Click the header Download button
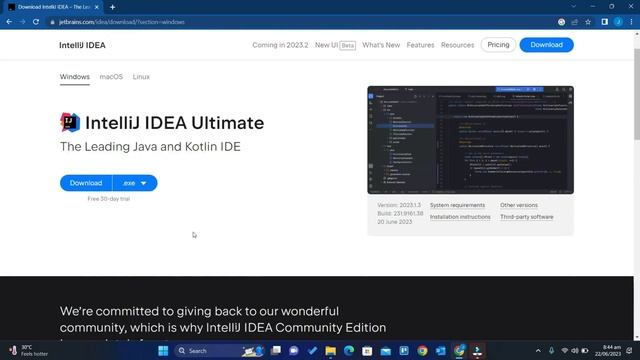 click(546, 44)
